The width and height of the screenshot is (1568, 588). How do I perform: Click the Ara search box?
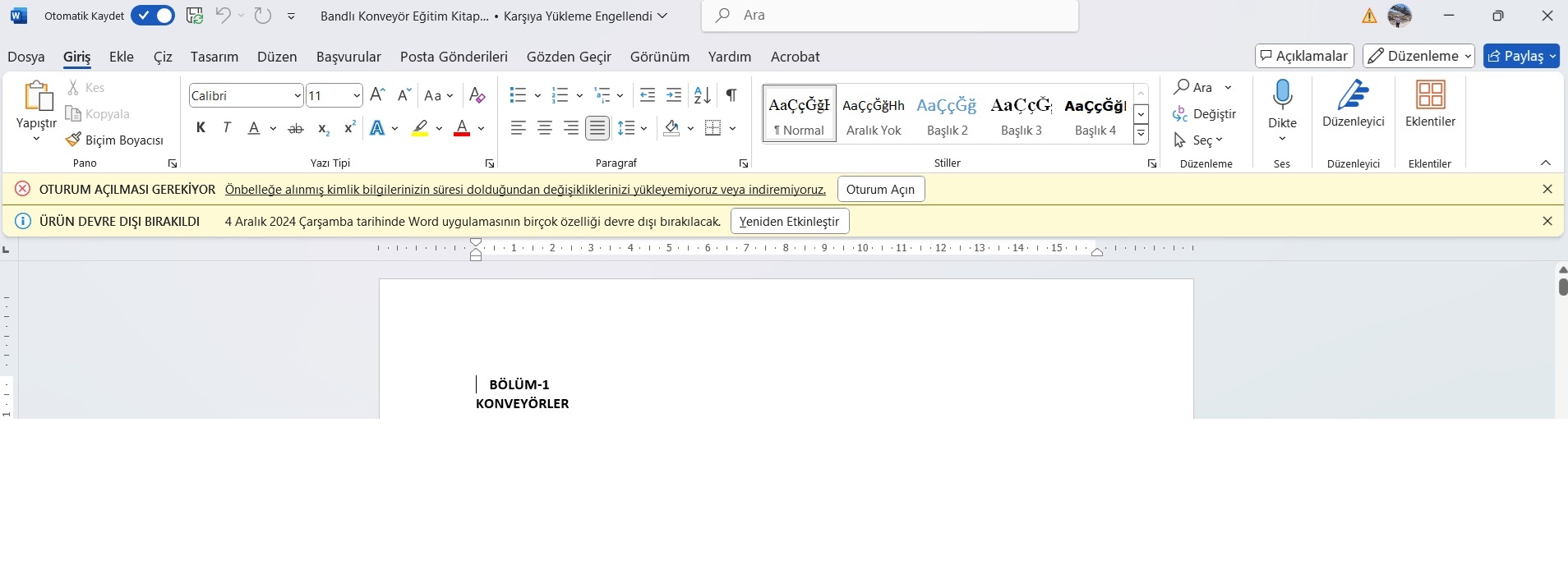pos(890,16)
